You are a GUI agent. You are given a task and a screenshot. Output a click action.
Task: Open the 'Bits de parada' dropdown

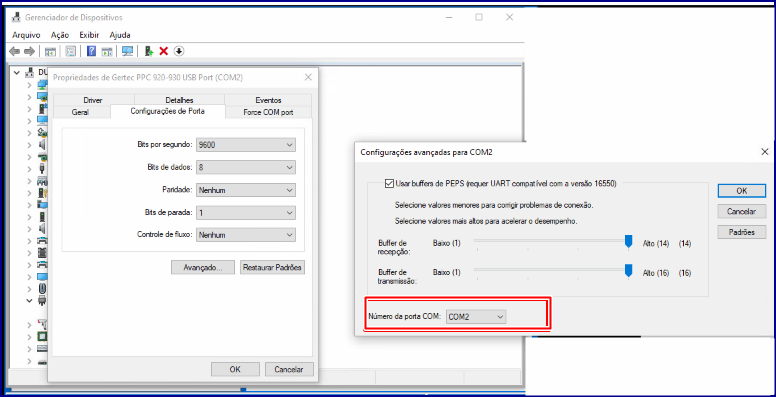coord(246,212)
